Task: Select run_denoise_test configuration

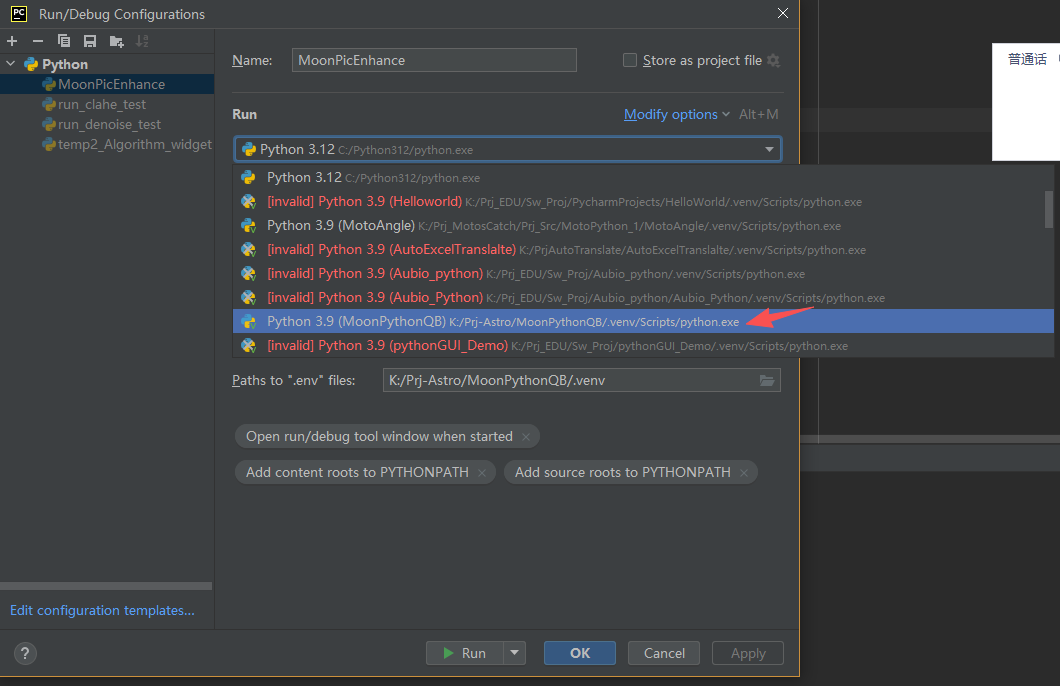Action: (x=107, y=124)
